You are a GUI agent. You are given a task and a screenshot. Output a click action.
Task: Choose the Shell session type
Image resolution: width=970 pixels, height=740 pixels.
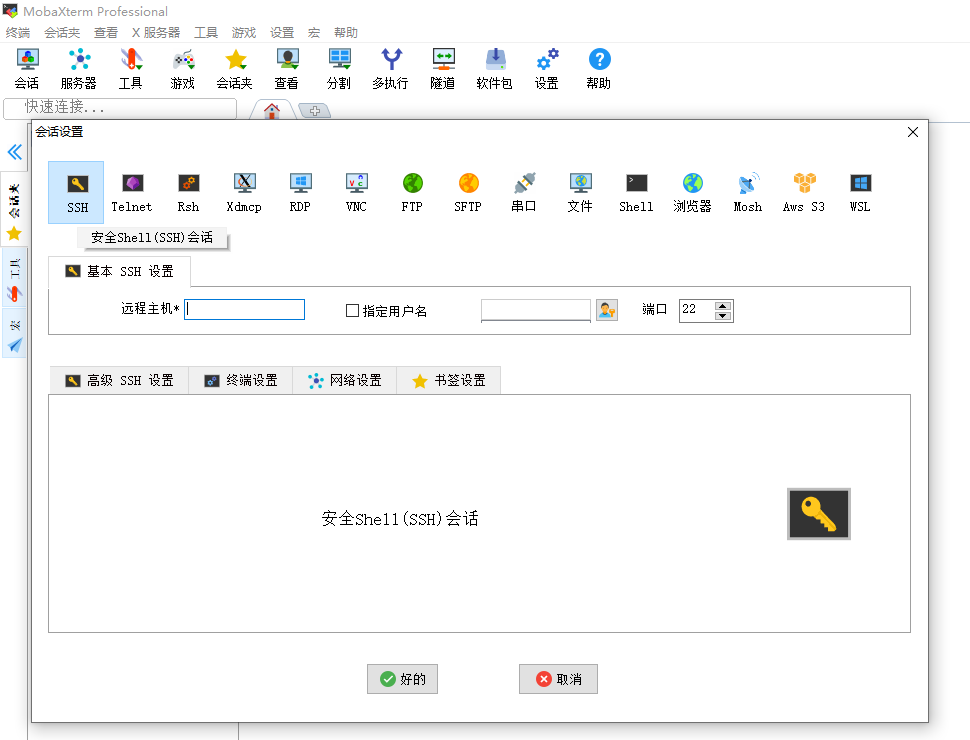(636, 192)
